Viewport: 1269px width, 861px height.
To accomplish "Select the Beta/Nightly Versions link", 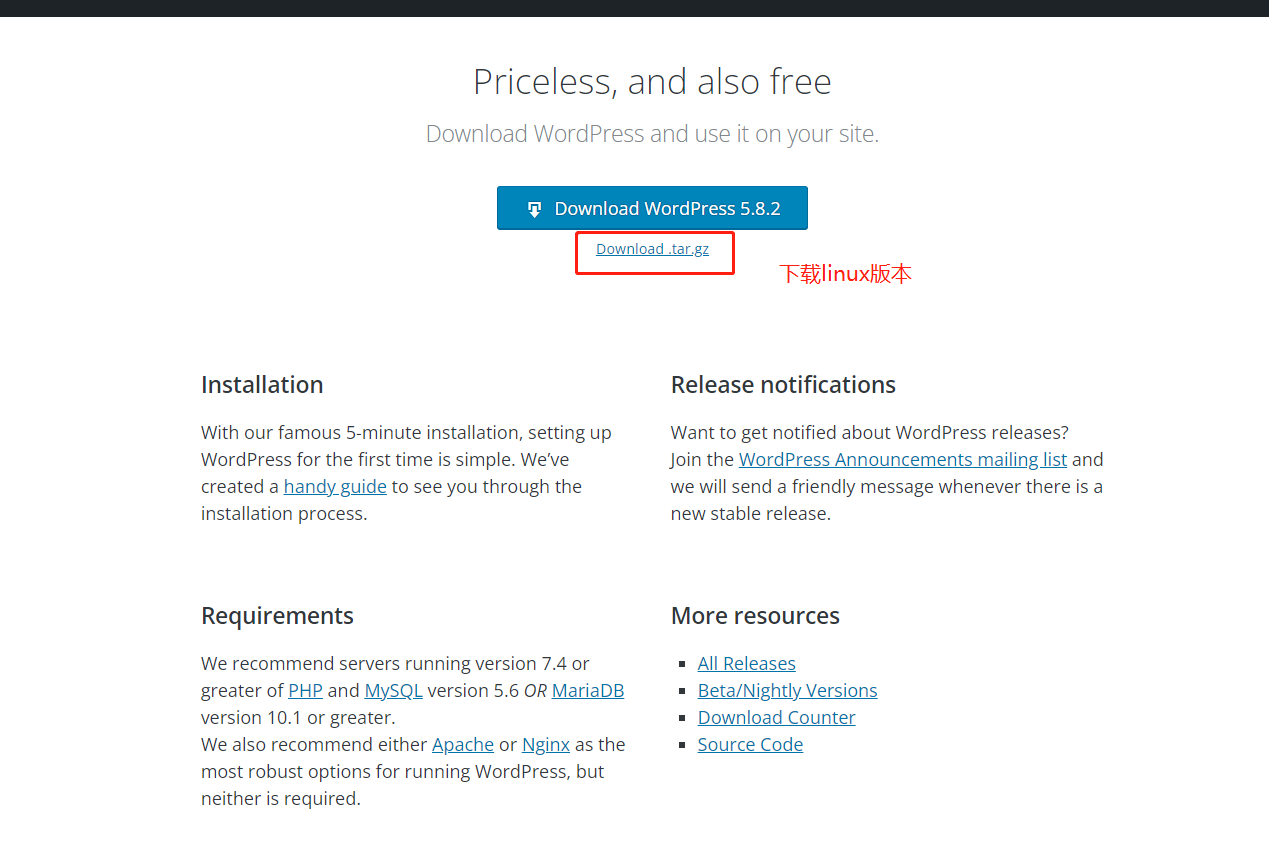I will click(788, 691).
